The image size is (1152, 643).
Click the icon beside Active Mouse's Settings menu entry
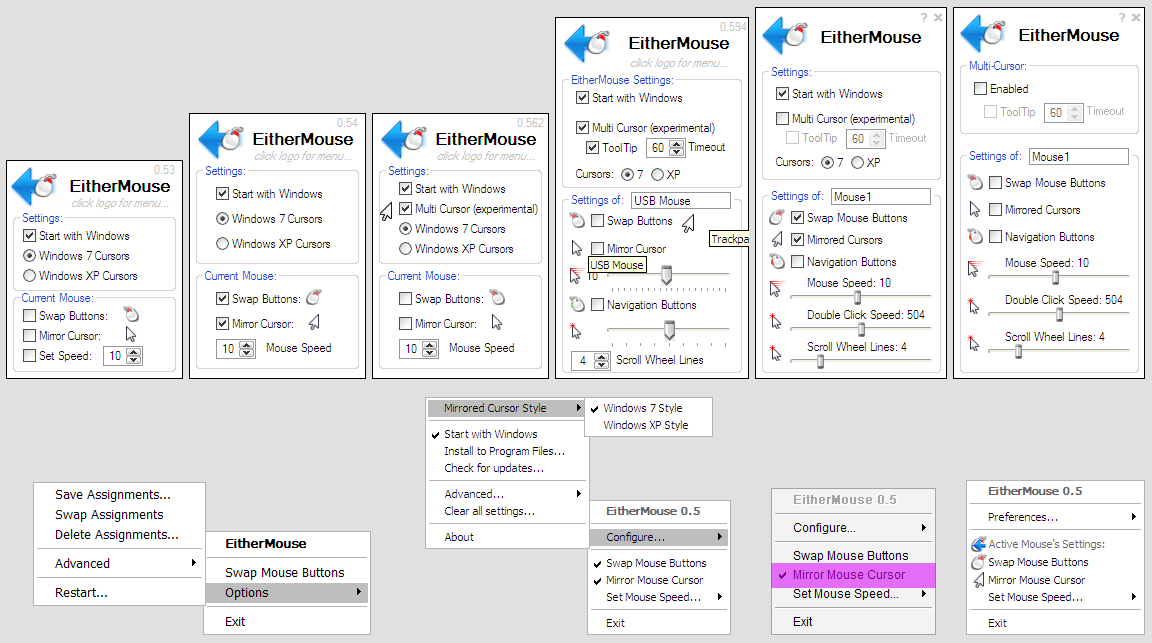[x=979, y=545]
